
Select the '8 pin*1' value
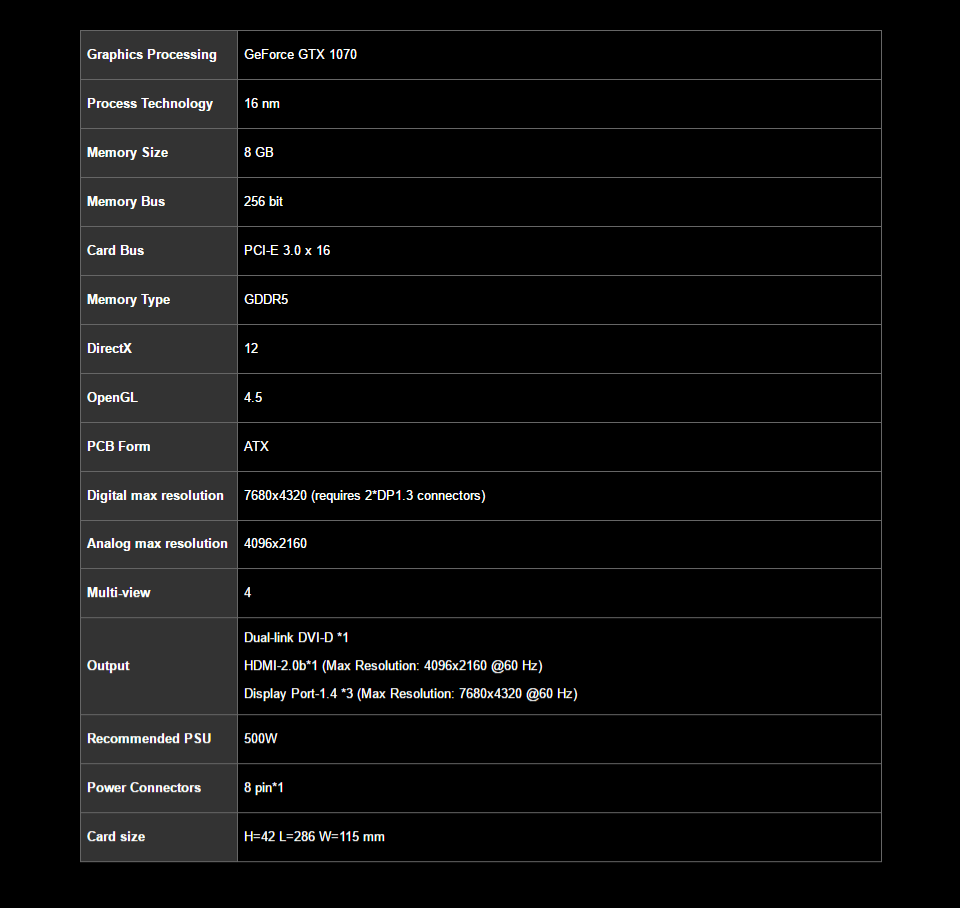pos(264,789)
